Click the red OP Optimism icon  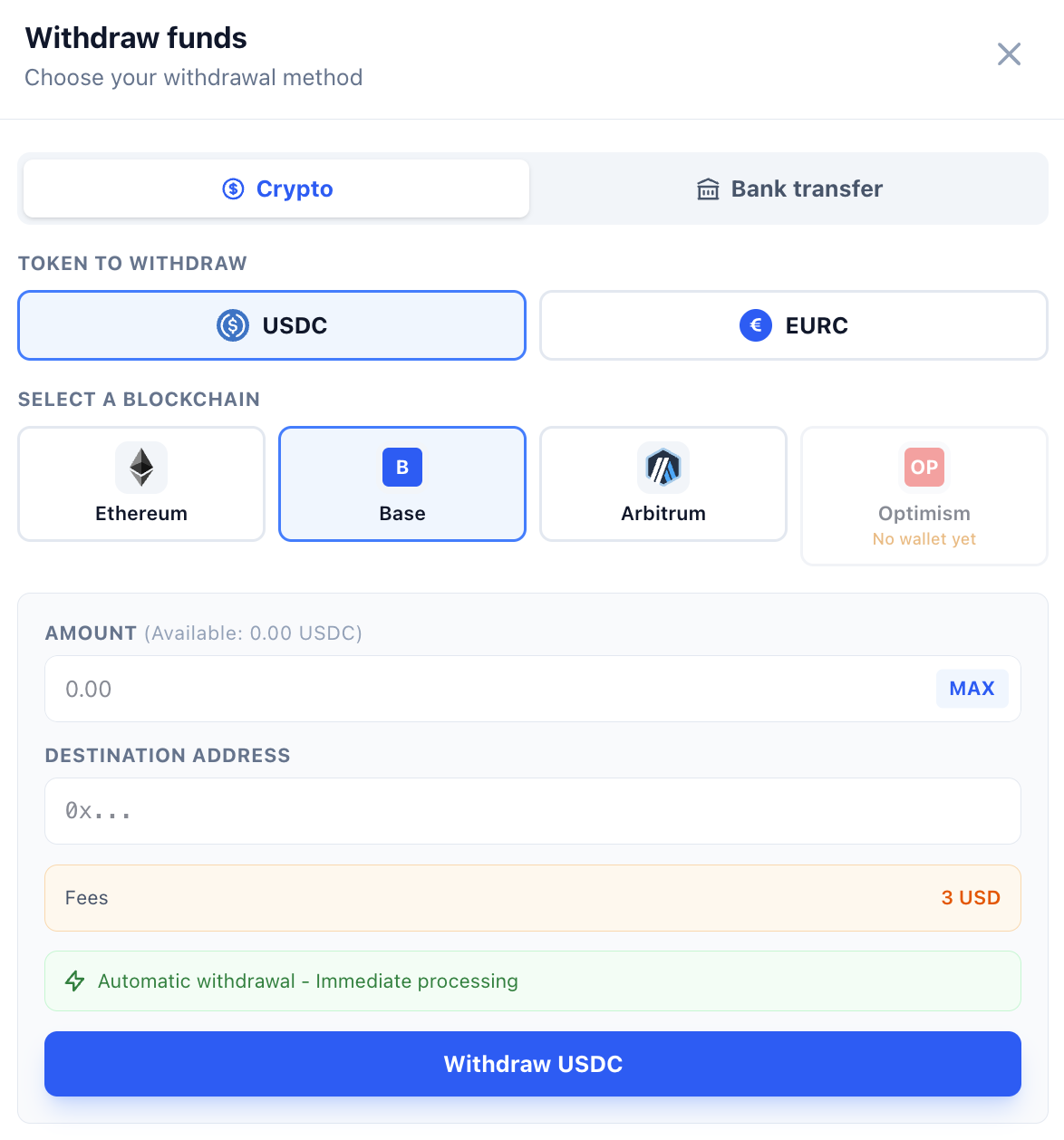924,468
